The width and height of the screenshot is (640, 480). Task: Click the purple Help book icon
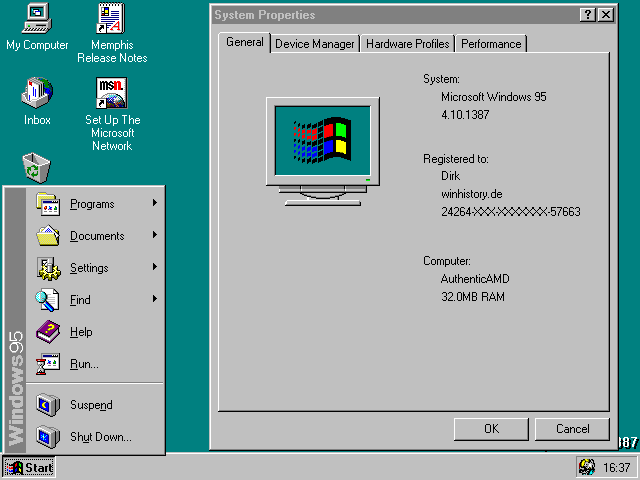coord(48,332)
